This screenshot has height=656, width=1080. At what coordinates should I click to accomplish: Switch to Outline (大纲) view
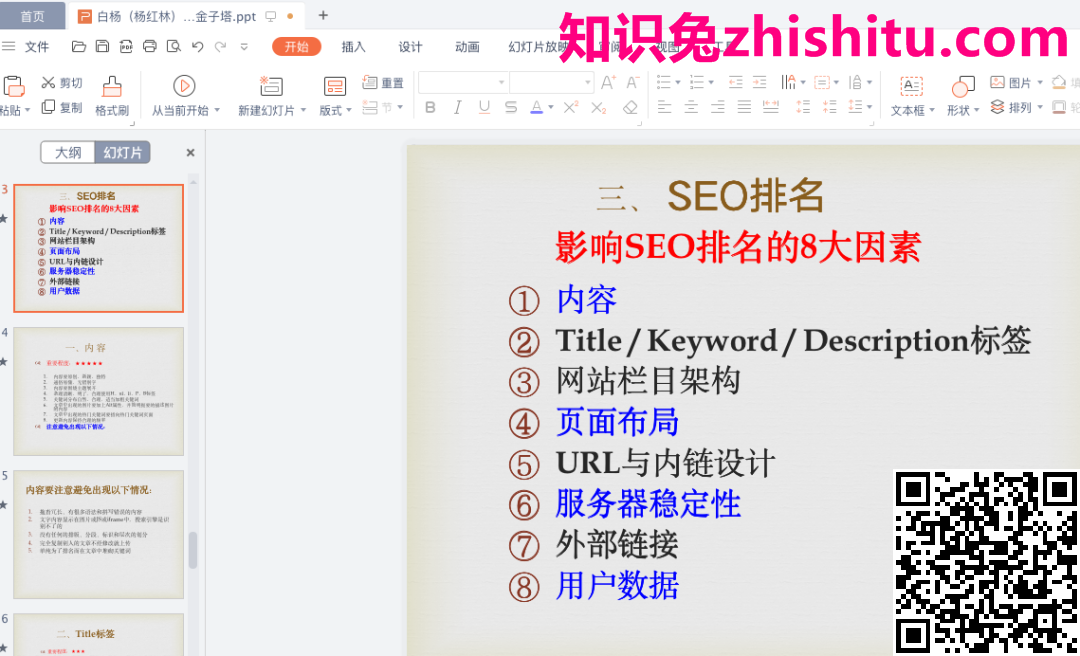tap(68, 153)
